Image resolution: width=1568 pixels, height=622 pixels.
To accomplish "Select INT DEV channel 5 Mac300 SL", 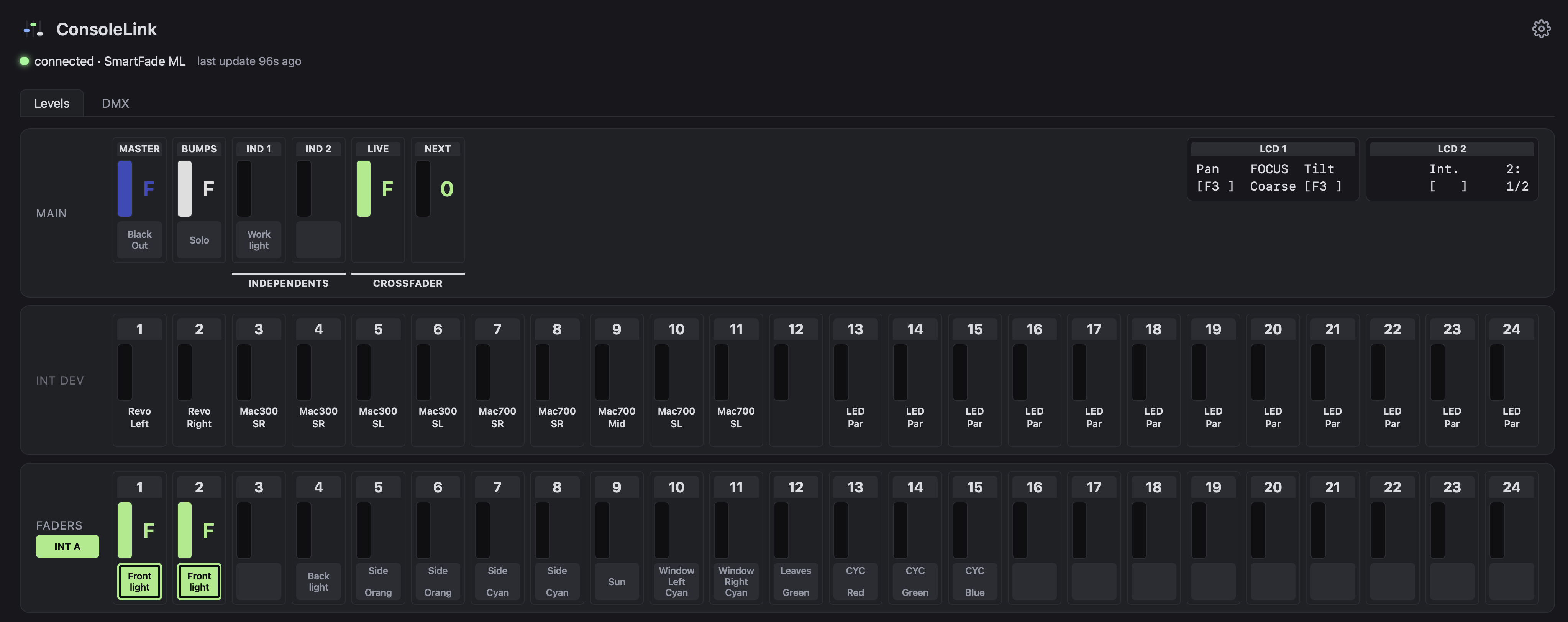I will click(x=378, y=380).
